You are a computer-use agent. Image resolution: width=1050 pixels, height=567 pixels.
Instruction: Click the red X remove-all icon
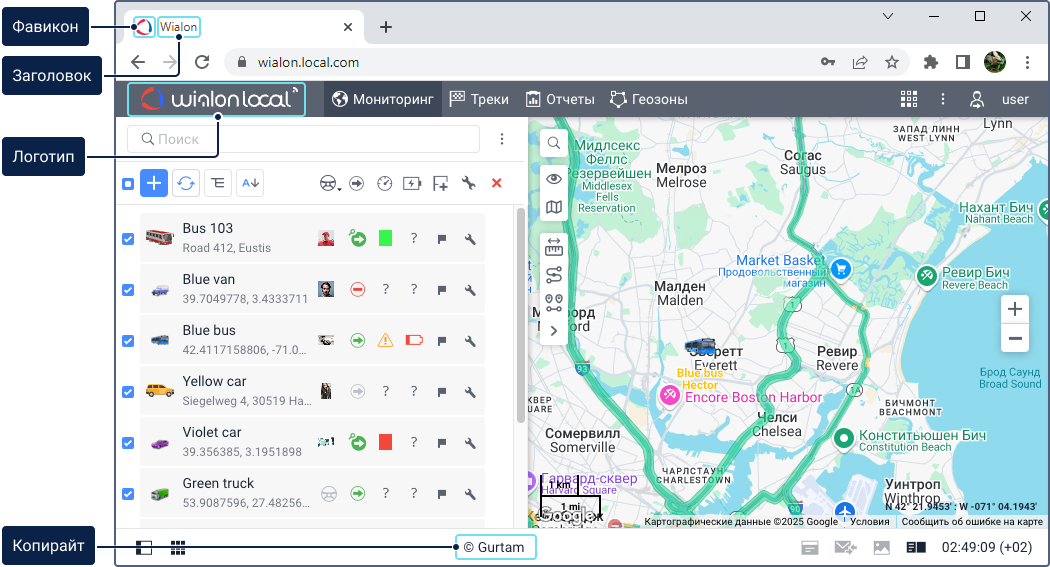[x=497, y=183]
